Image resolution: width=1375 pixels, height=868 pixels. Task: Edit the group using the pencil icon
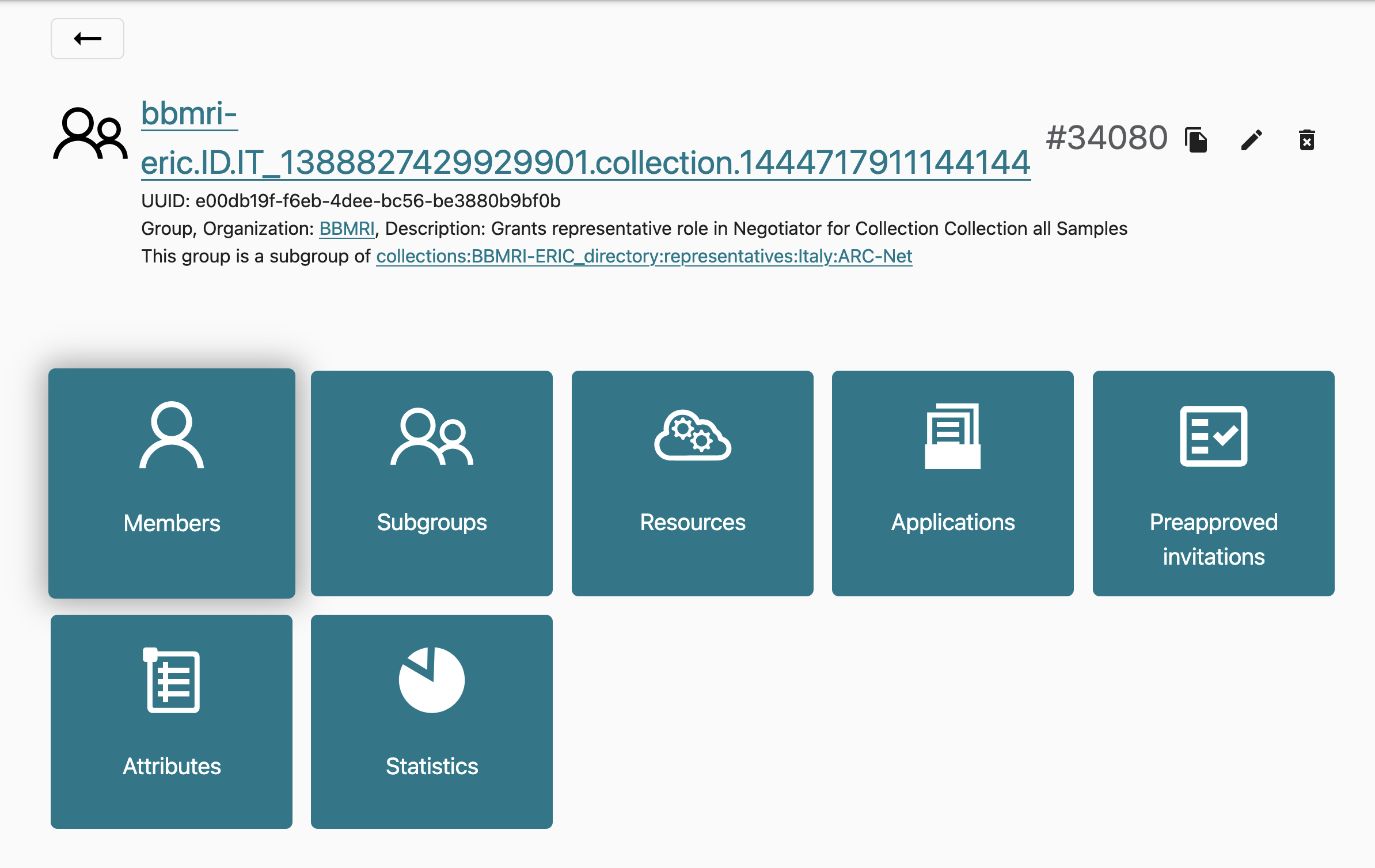1251,140
